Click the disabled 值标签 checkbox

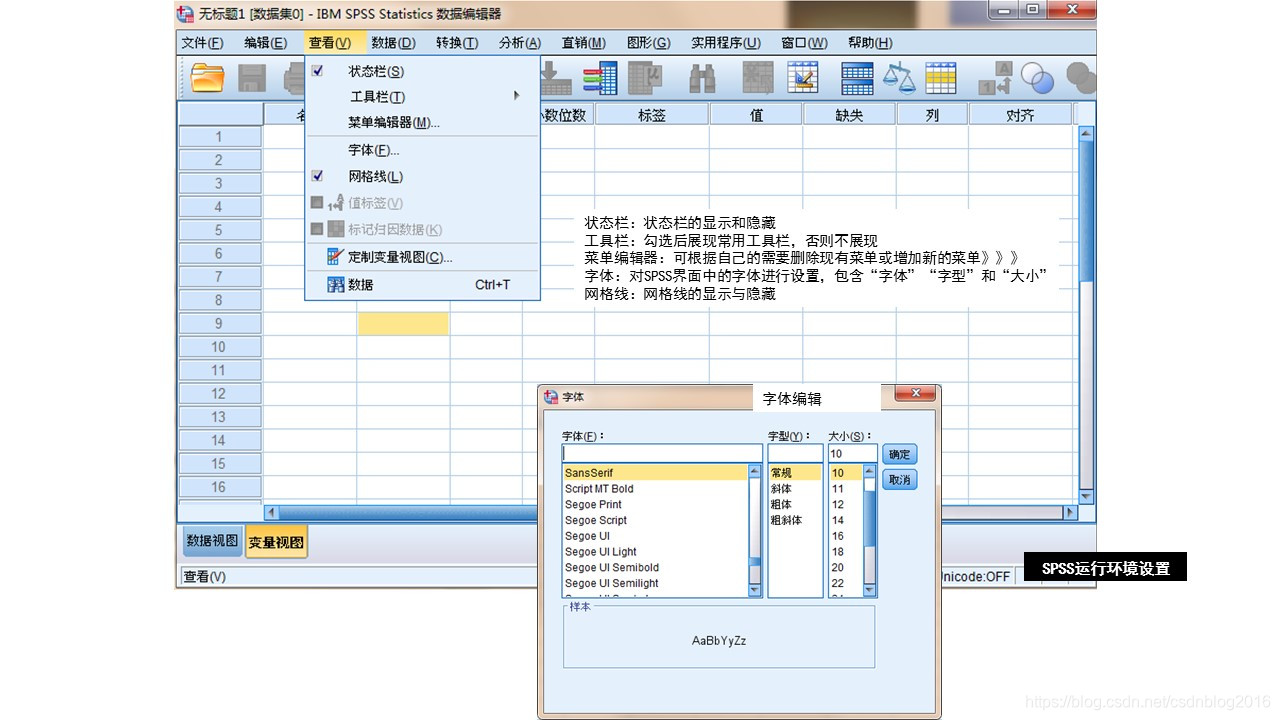pyautogui.click(x=317, y=202)
